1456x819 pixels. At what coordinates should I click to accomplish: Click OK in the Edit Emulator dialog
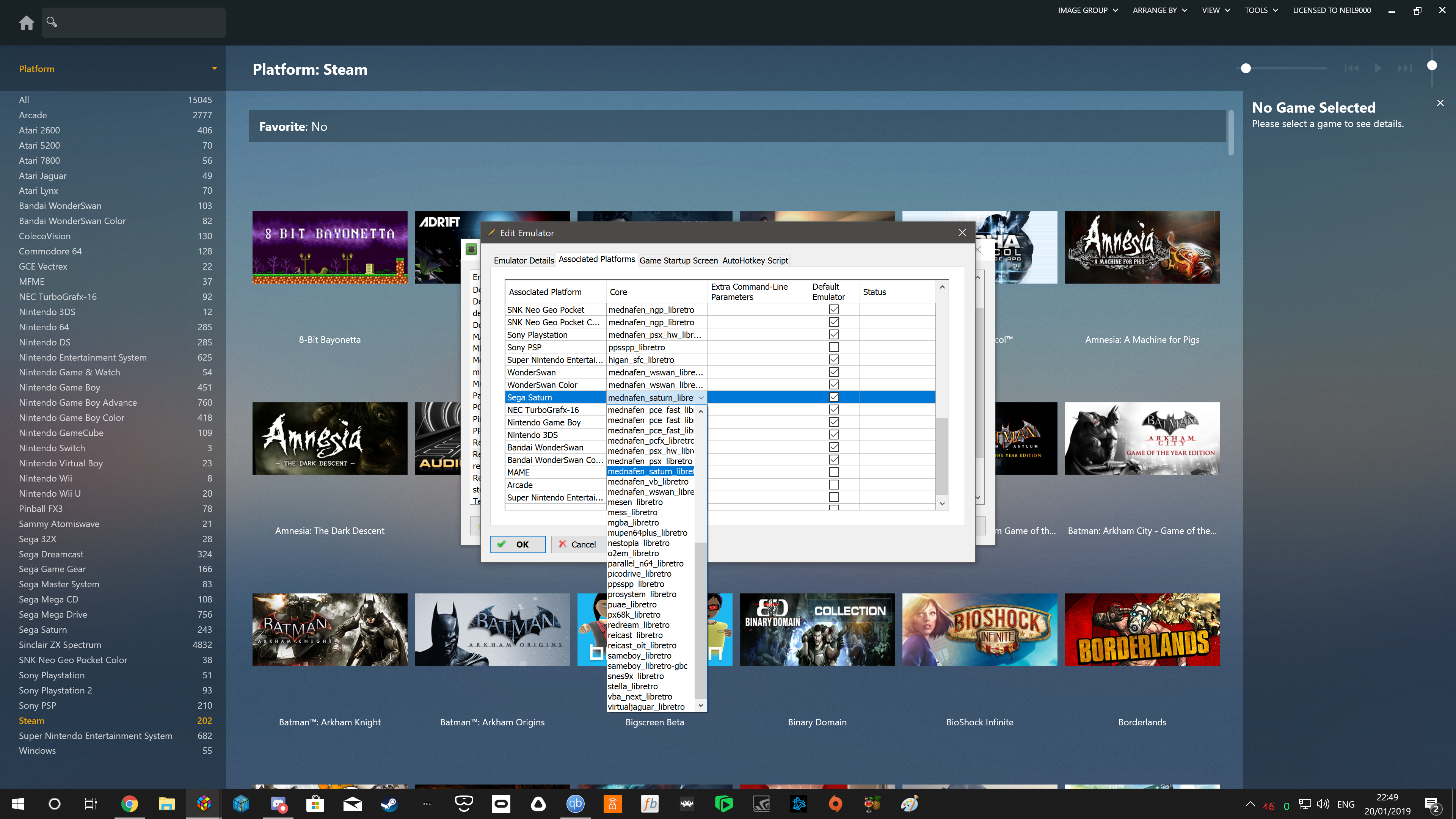517,544
